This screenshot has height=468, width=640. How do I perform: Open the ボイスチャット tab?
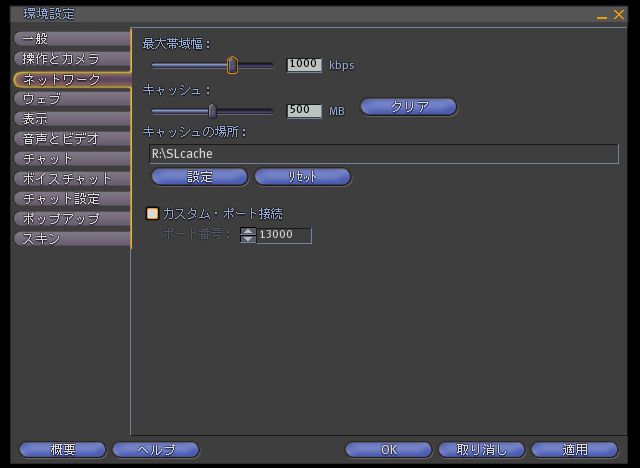(72, 179)
